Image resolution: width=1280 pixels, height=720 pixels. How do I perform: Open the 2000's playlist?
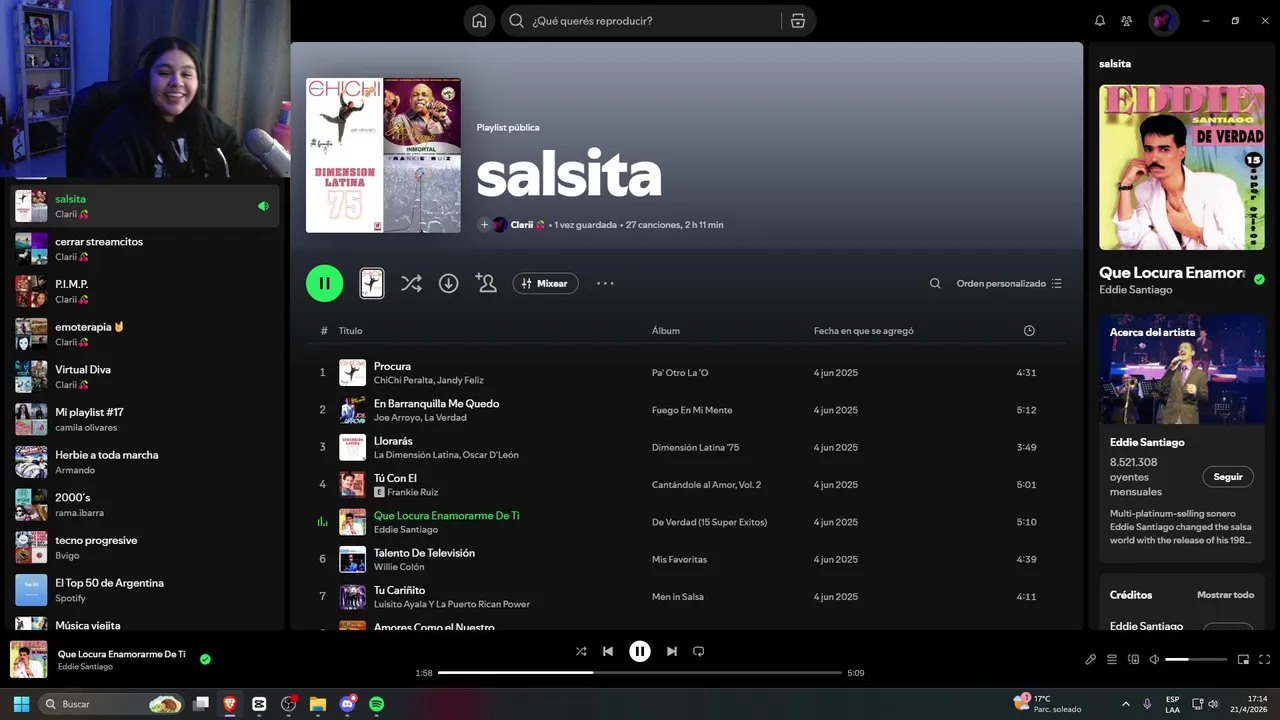pos(145,504)
